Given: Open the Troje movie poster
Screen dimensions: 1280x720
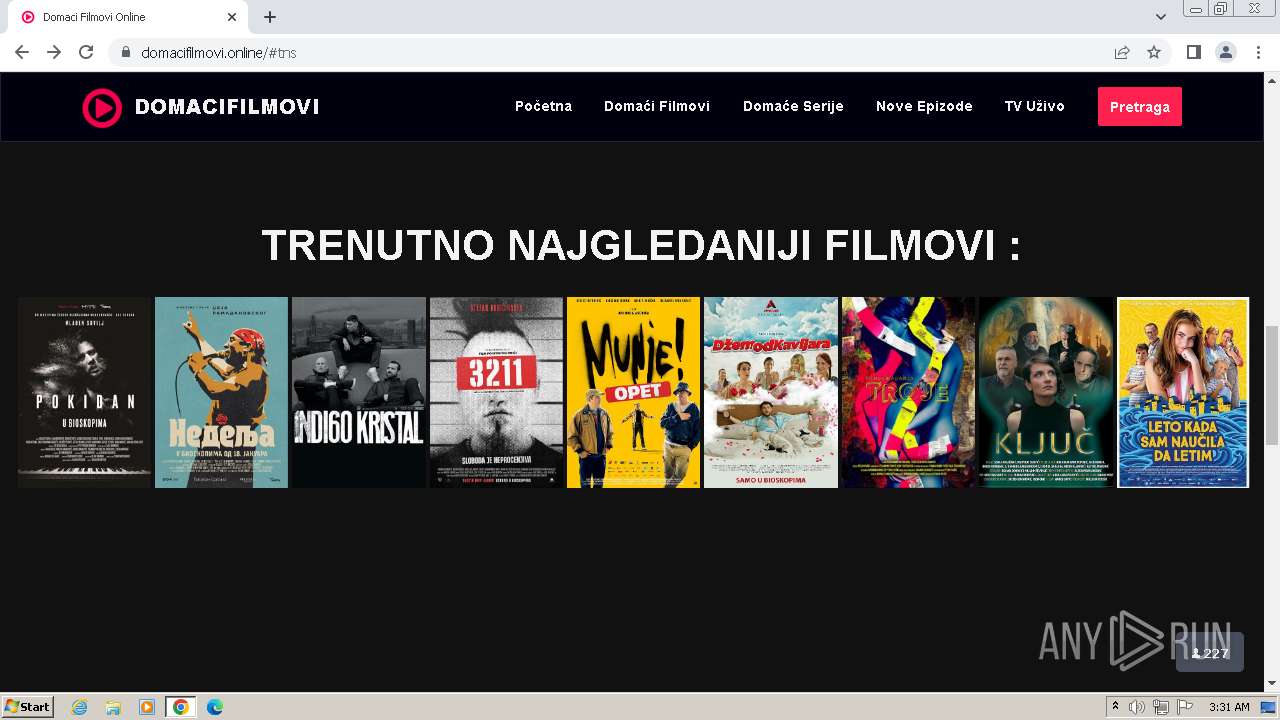Looking at the screenshot, I should tap(908, 392).
